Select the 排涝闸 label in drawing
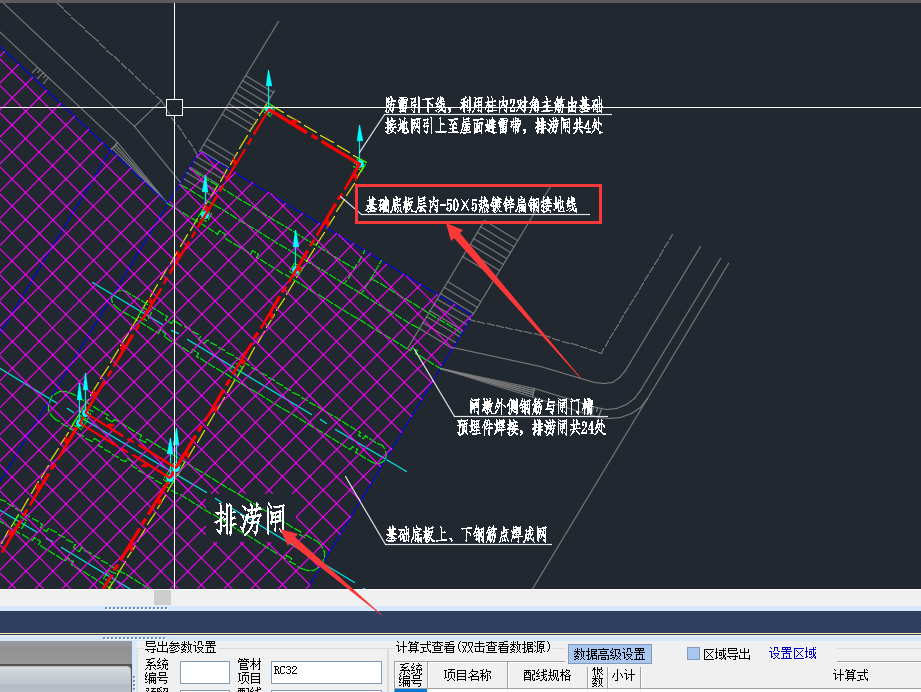 pyautogui.click(x=250, y=519)
